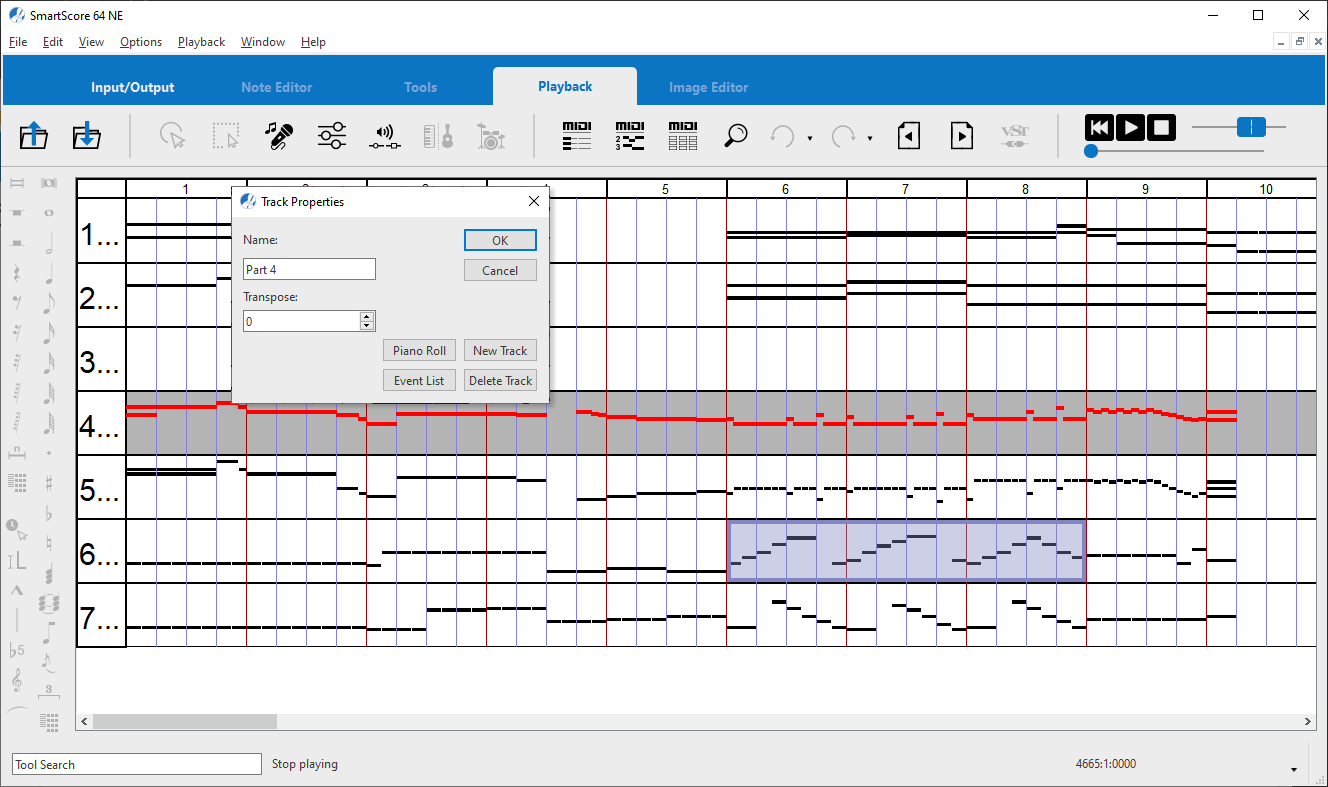Click the tempo slider handle
Screen dimensions: 1328x787
pos(1251,127)
